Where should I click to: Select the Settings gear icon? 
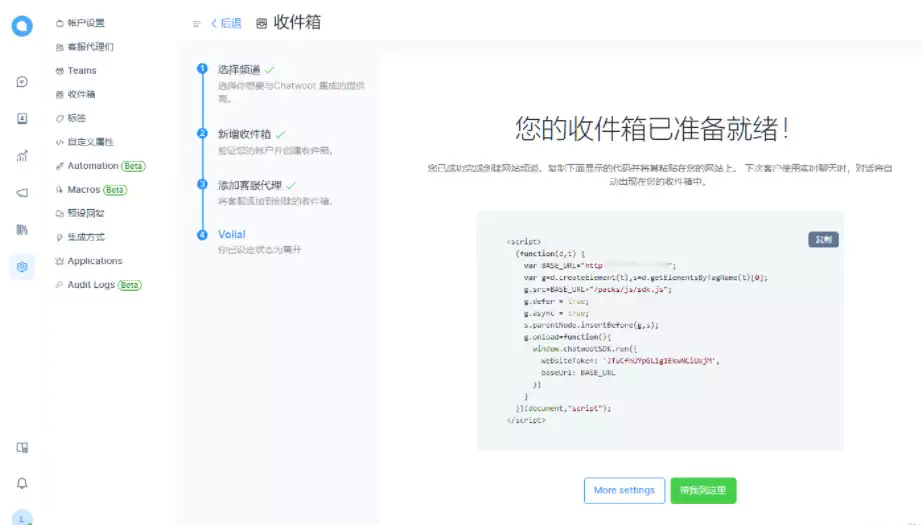tap(22, 266)
